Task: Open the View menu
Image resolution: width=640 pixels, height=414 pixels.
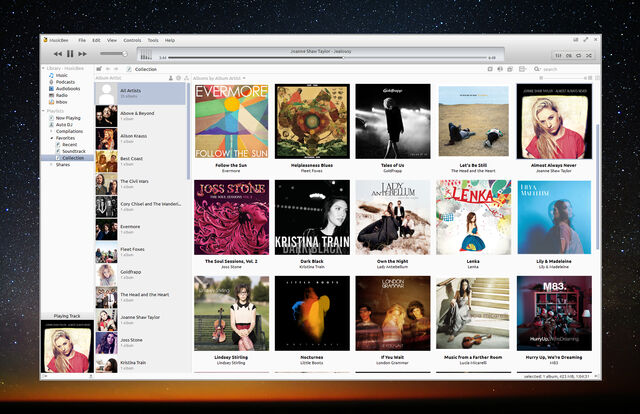Action: point(112,40)
